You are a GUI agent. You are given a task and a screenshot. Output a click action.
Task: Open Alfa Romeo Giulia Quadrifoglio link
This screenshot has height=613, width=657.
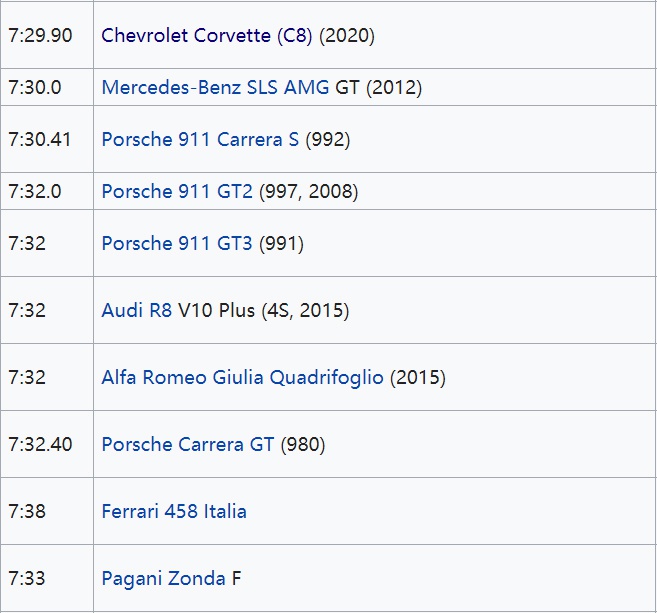(242, 377)
